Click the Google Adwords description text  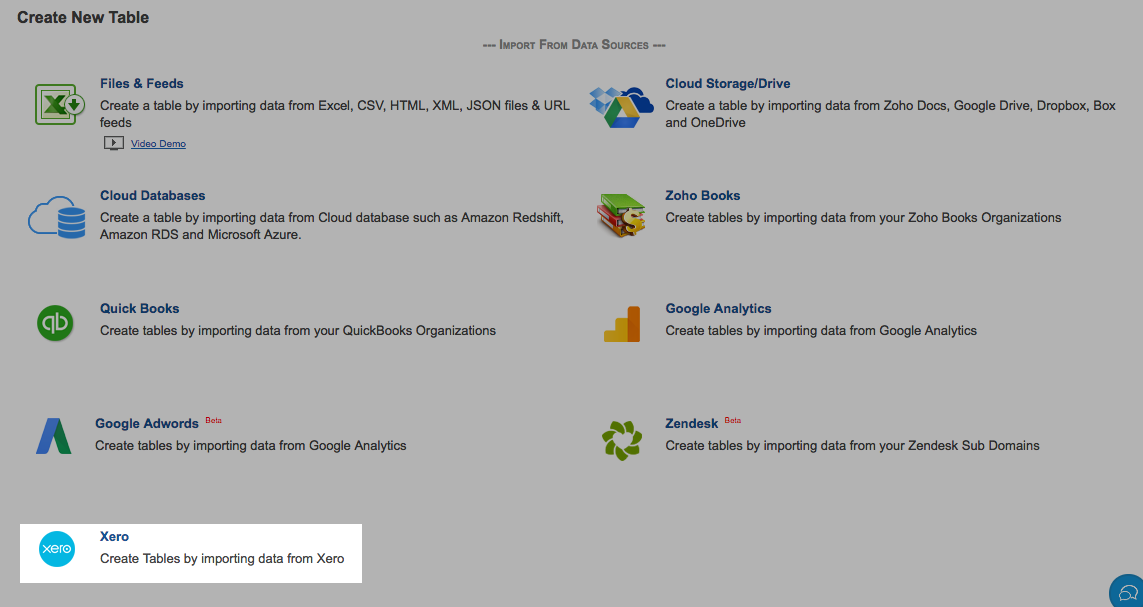pos(250,445)
